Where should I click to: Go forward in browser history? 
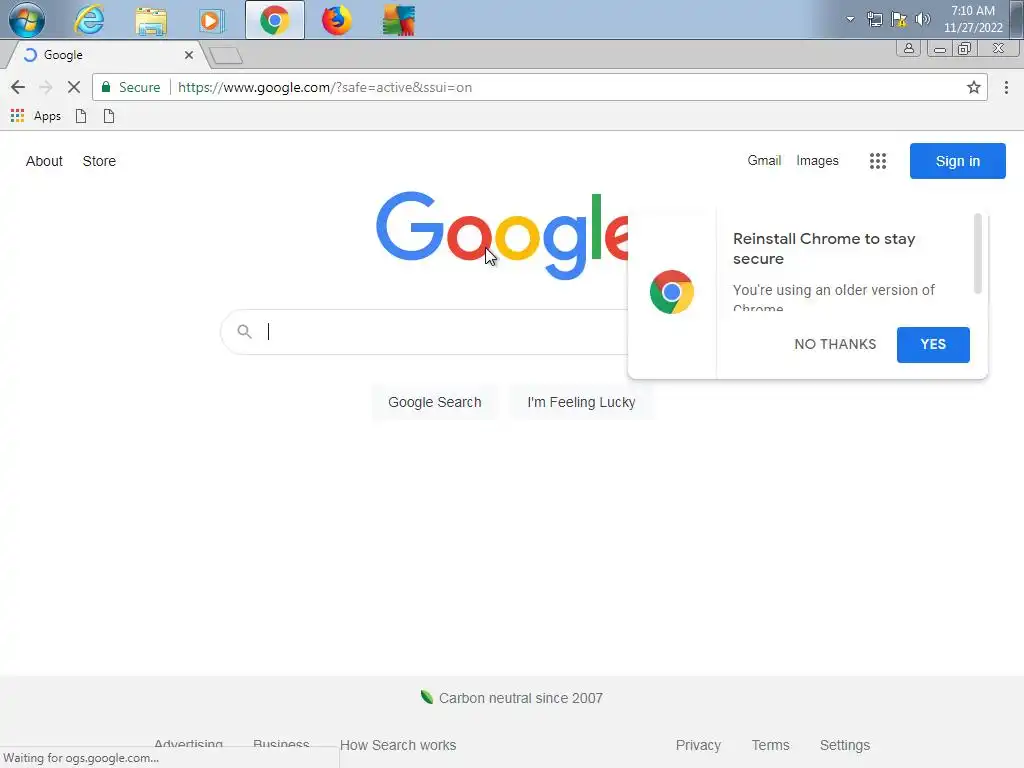(46, 87)
